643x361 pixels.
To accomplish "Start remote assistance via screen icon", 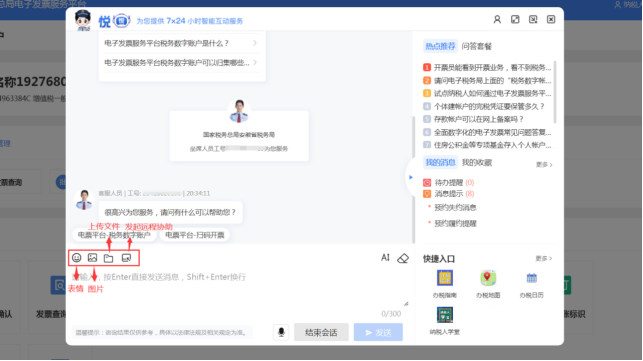I will click(x=126, y=258).
